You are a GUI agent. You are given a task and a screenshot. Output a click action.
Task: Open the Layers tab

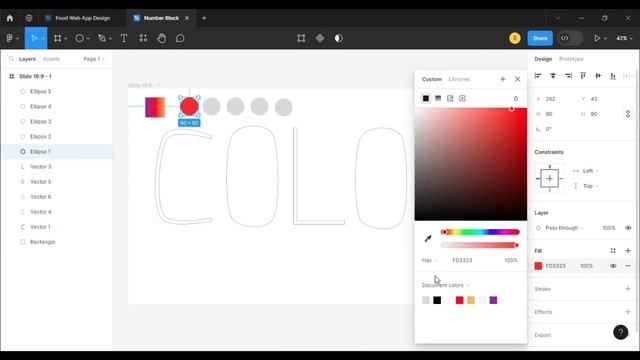click(x=27, y=59)
